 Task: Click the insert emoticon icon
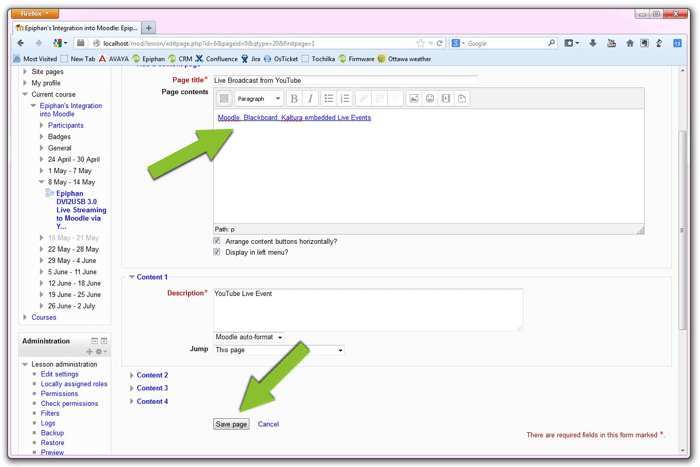pyautogui.click(x=430, y=99)
